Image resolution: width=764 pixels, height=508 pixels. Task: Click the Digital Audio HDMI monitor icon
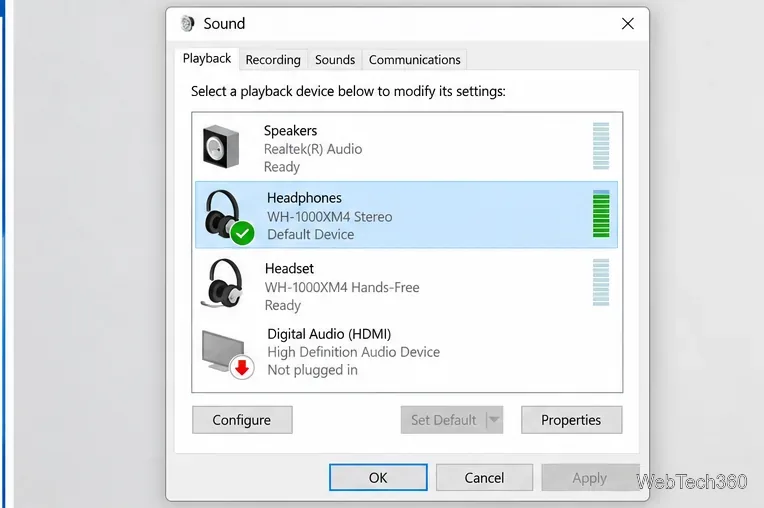(x=228, y=354)
